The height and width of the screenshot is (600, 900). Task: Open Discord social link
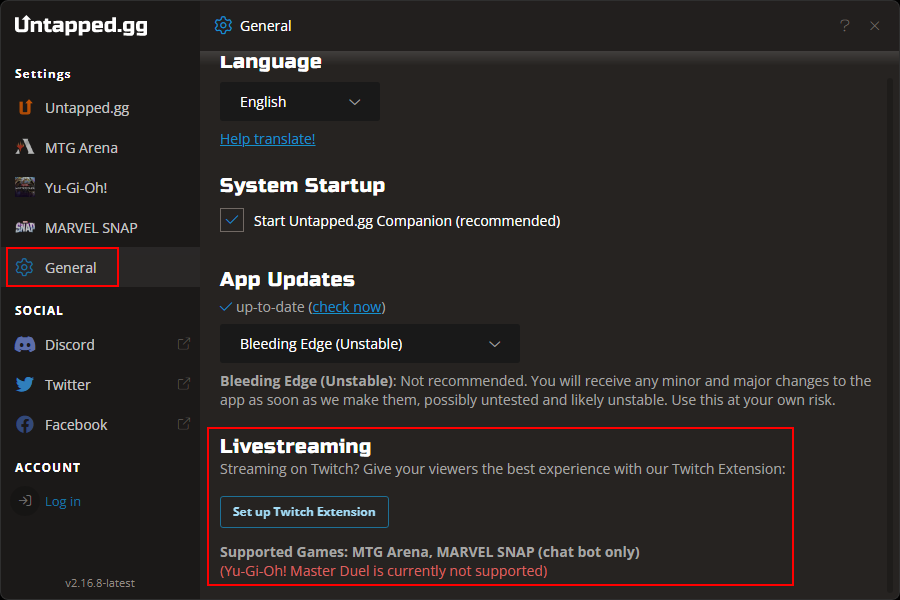coord(100,344)
